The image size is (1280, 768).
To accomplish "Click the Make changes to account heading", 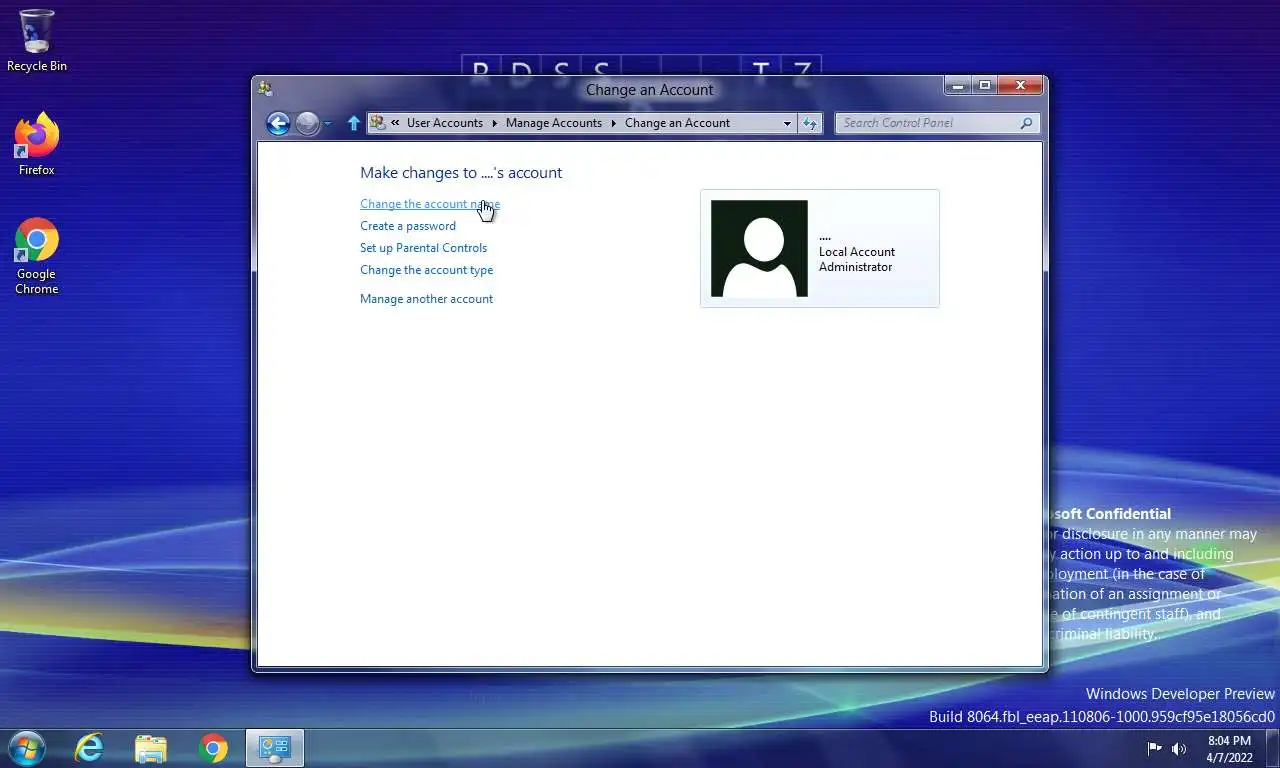I will pos(461,173).
